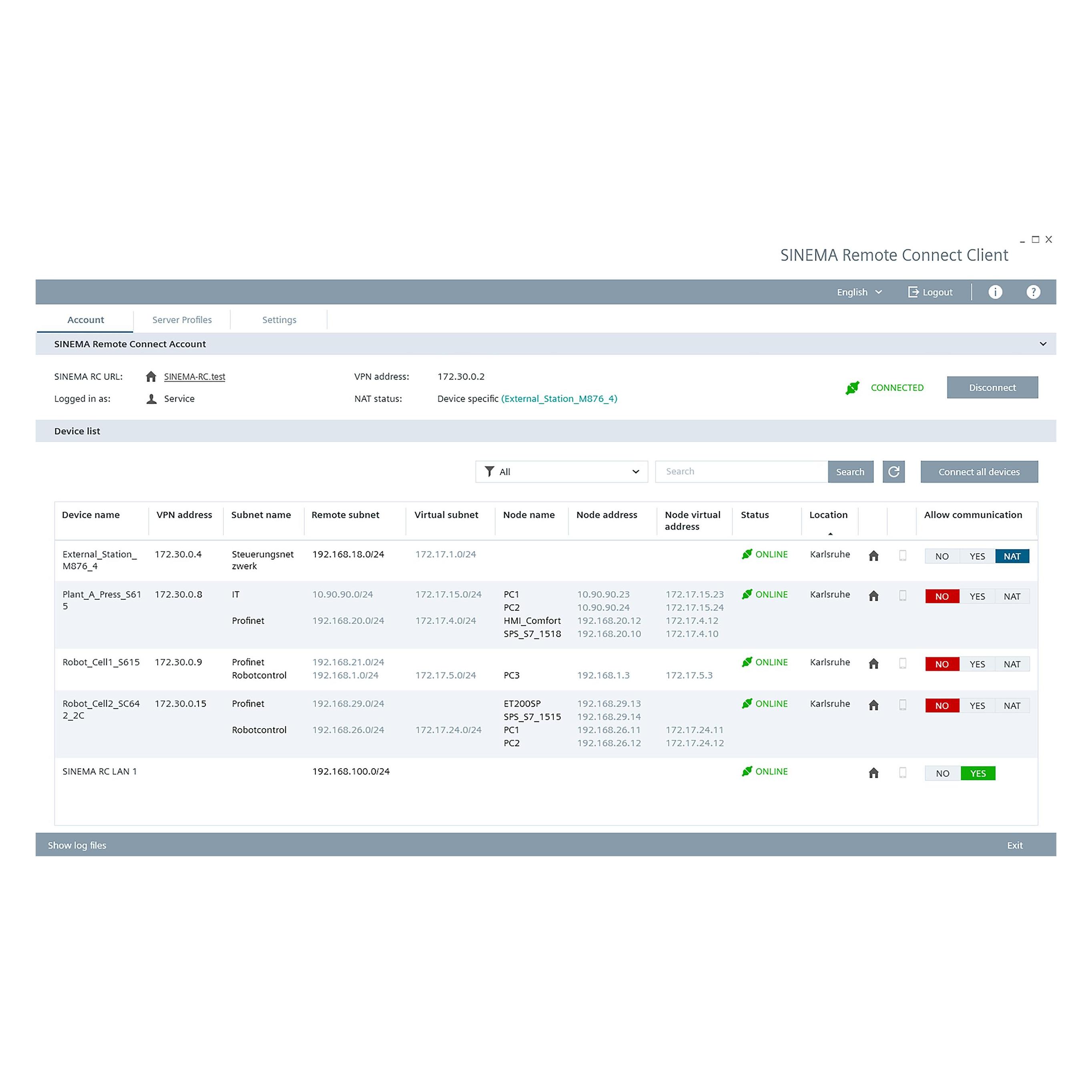
Task: Click the External_Station_M876_4 NAT status link
Action: (x=559, y=398)
